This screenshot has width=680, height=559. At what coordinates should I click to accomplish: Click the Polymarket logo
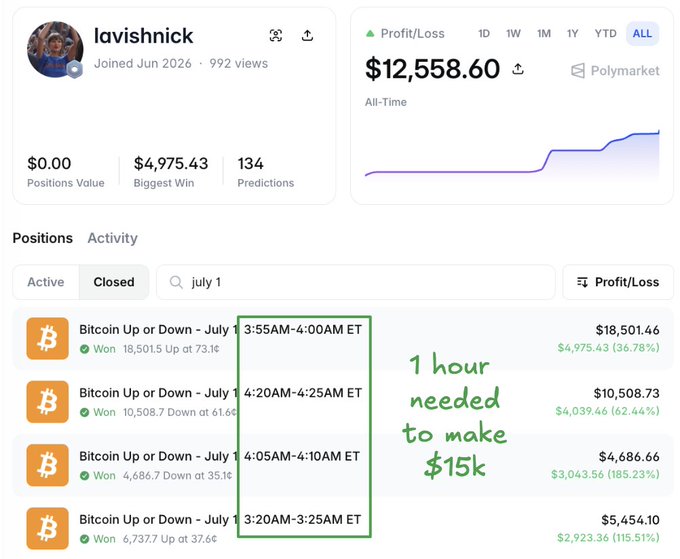click(615, 71)
